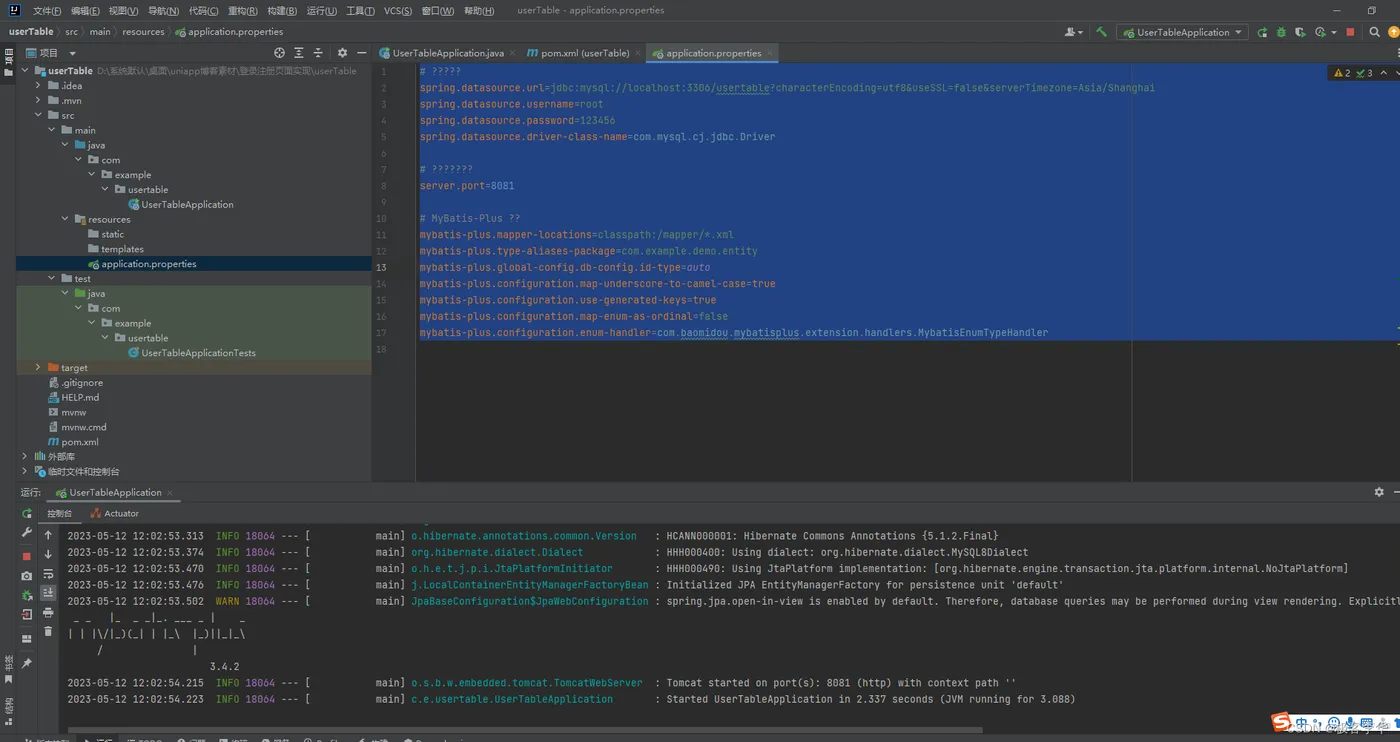This screenshot has height=742, width=1400.
Task: Click the locate-opened-file crosshair icon in project panel
Action: tap(279, 53)
